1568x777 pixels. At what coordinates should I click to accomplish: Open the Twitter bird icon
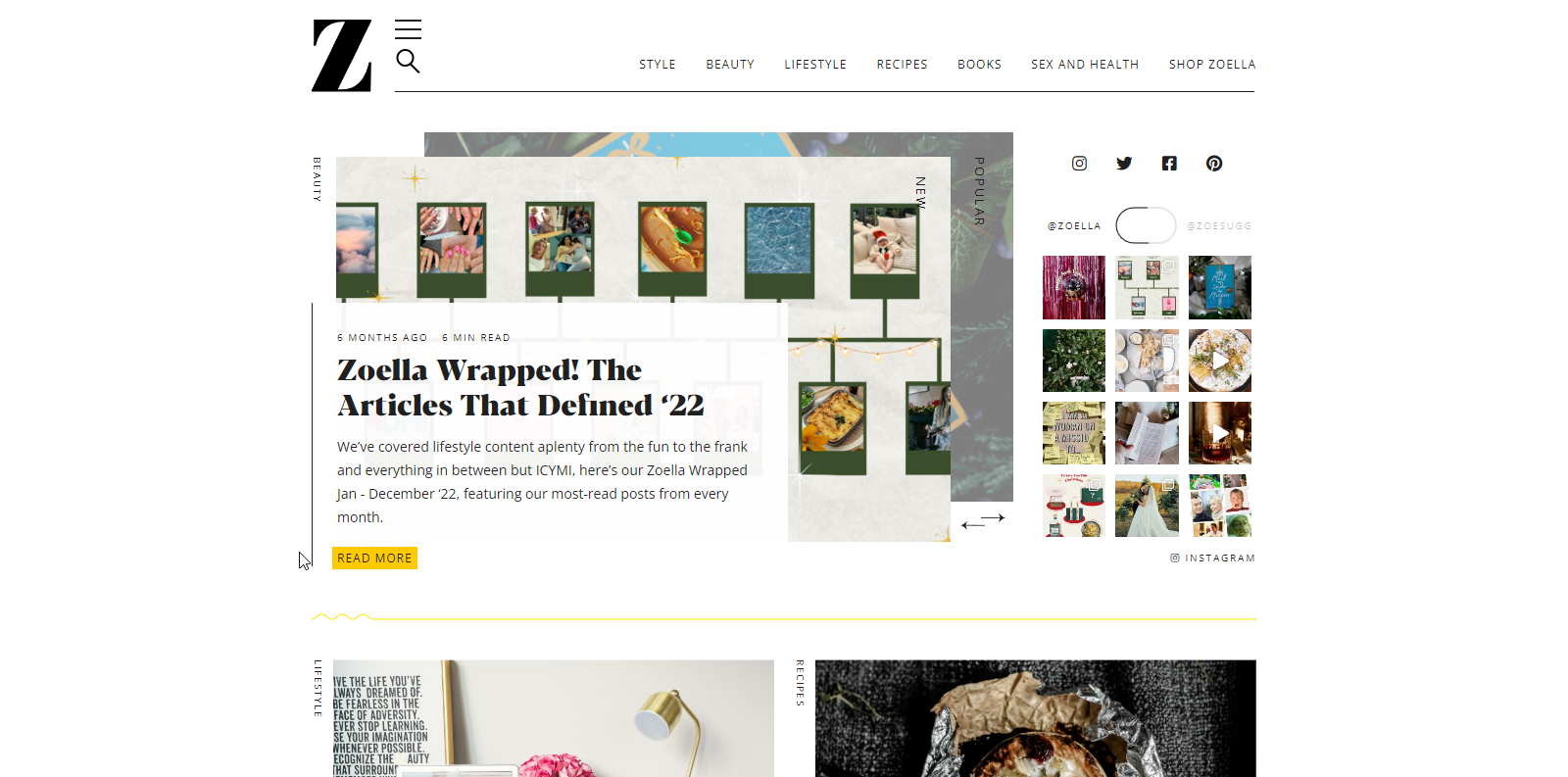point(1124,164)
